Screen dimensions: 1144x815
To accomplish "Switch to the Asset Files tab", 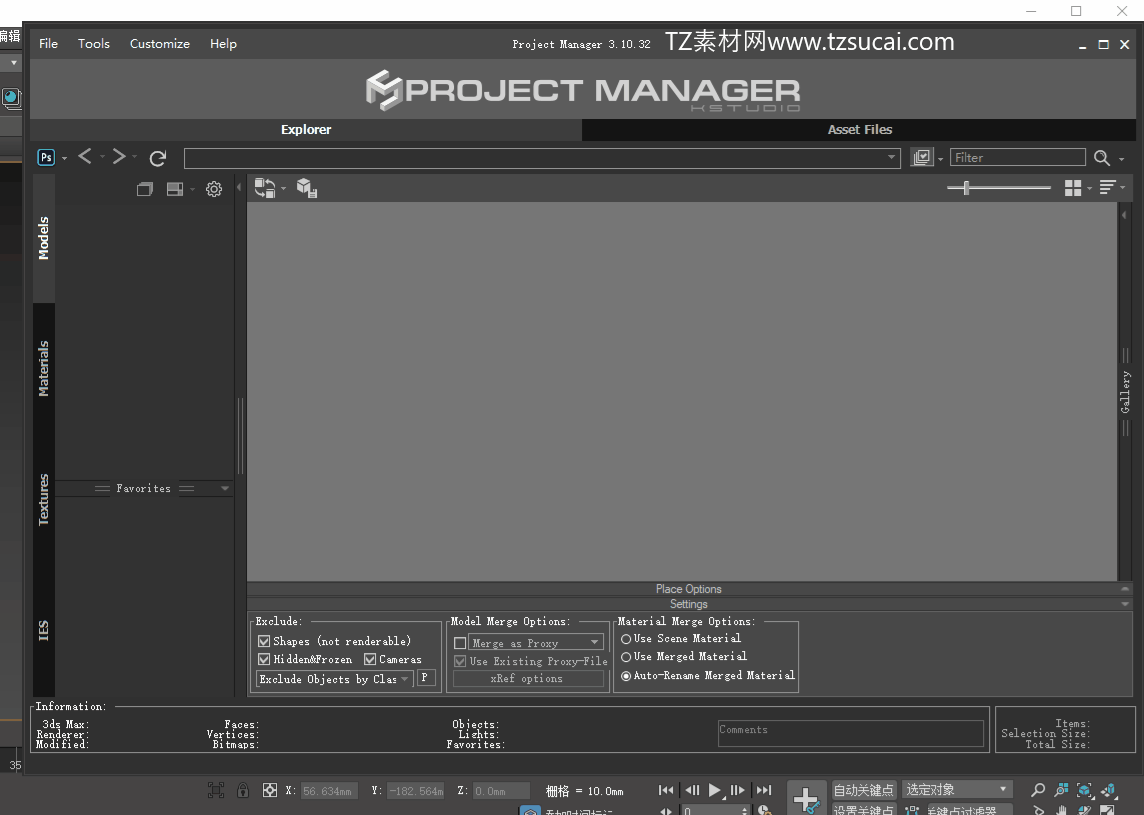I will [859, 129].
